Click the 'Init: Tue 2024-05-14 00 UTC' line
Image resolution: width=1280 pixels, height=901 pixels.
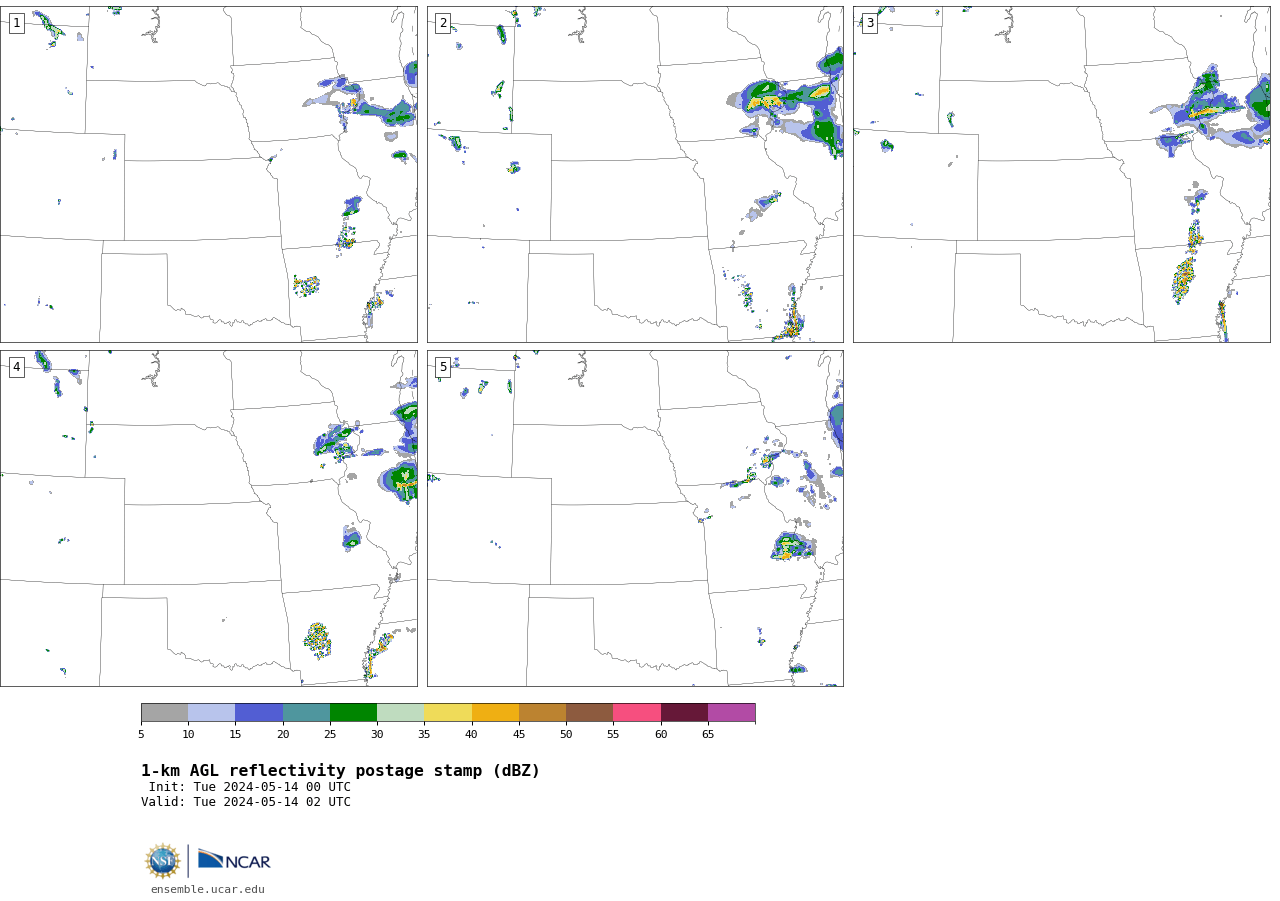coord(250,787)
